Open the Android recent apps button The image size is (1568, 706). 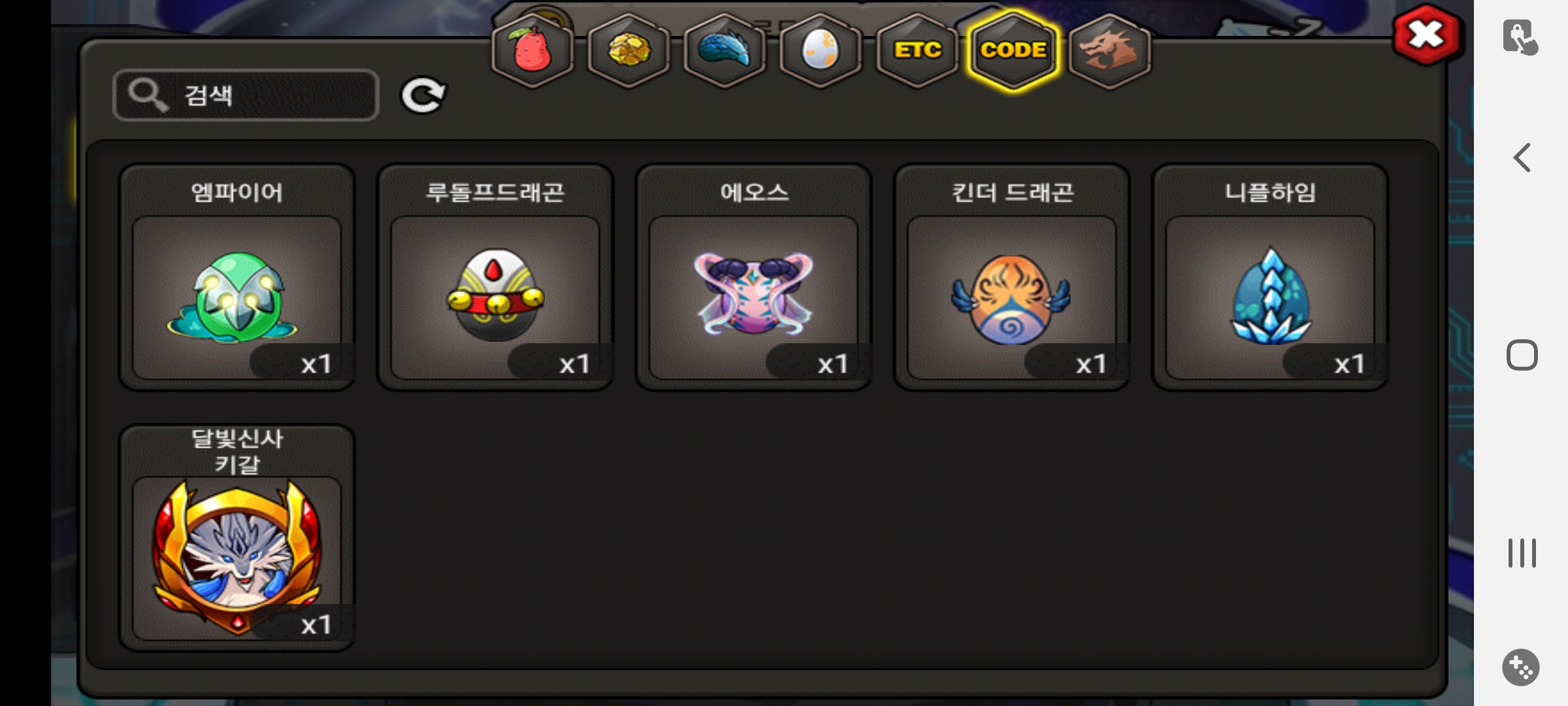1522,553
